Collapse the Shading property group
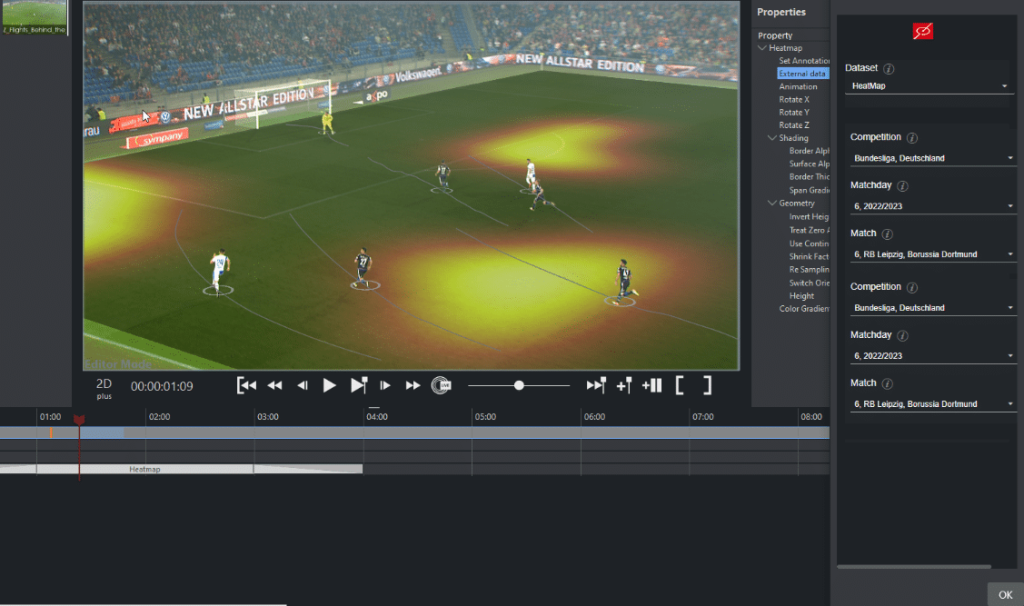The image size is (1024, 606). click(x=772, y=138)
